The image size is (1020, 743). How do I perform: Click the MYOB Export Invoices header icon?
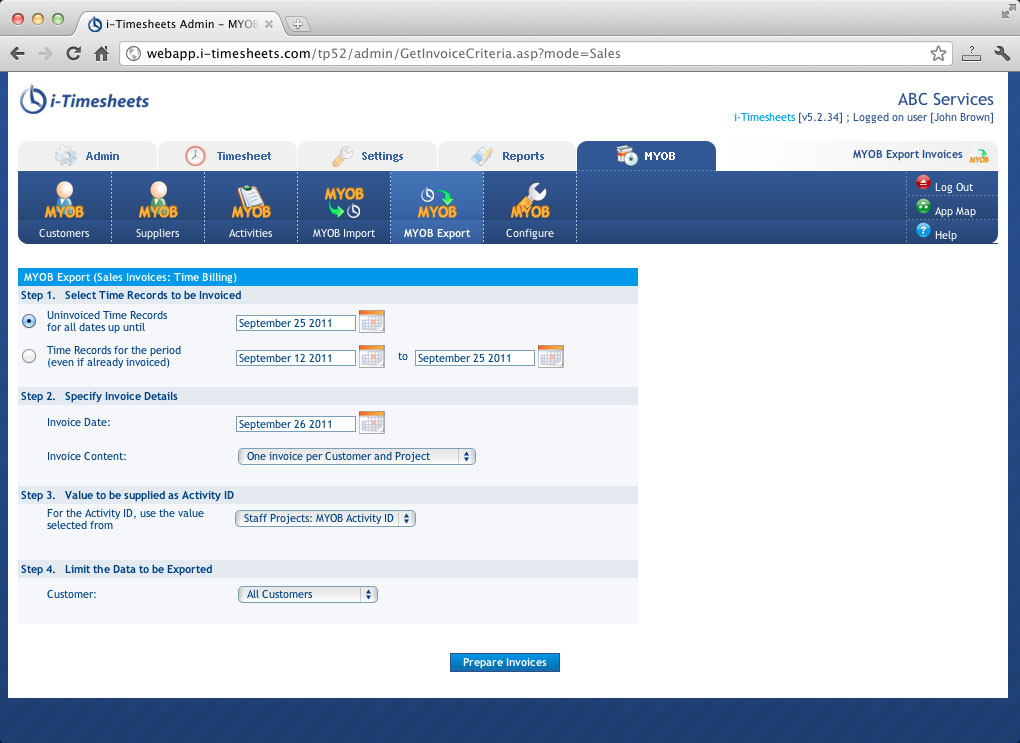979,156
